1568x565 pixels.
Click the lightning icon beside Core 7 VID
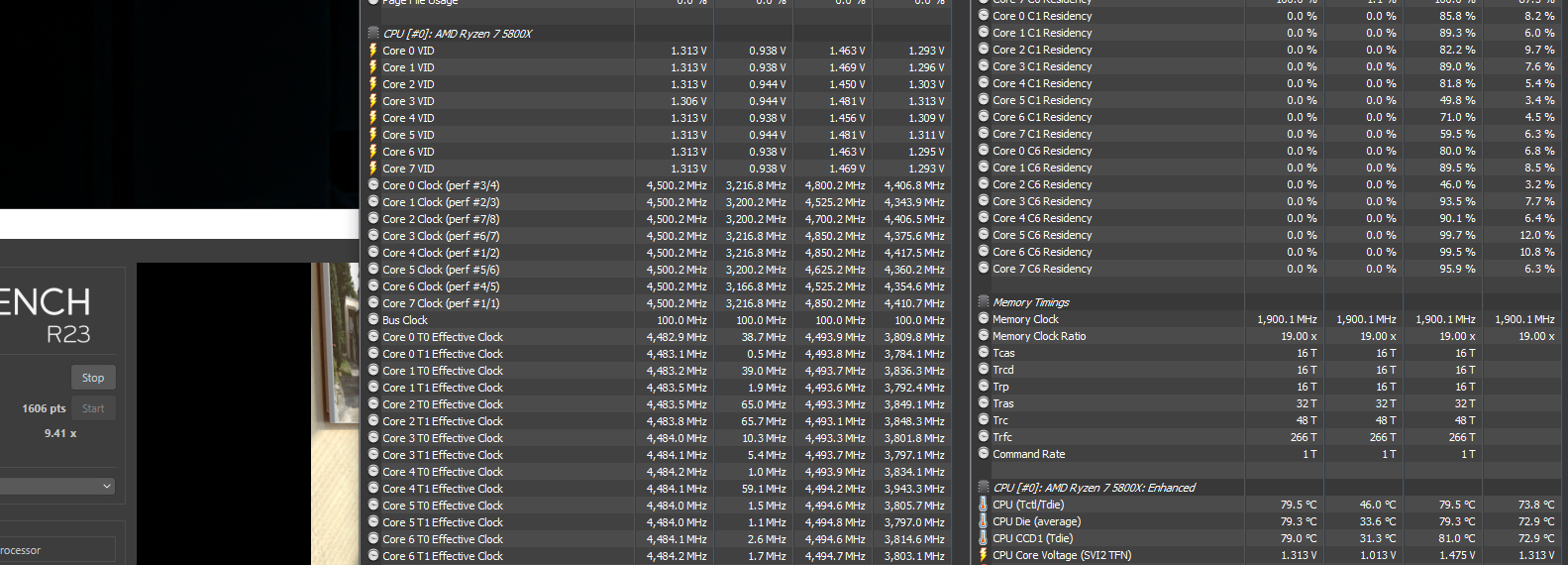[x=373, y=169]
